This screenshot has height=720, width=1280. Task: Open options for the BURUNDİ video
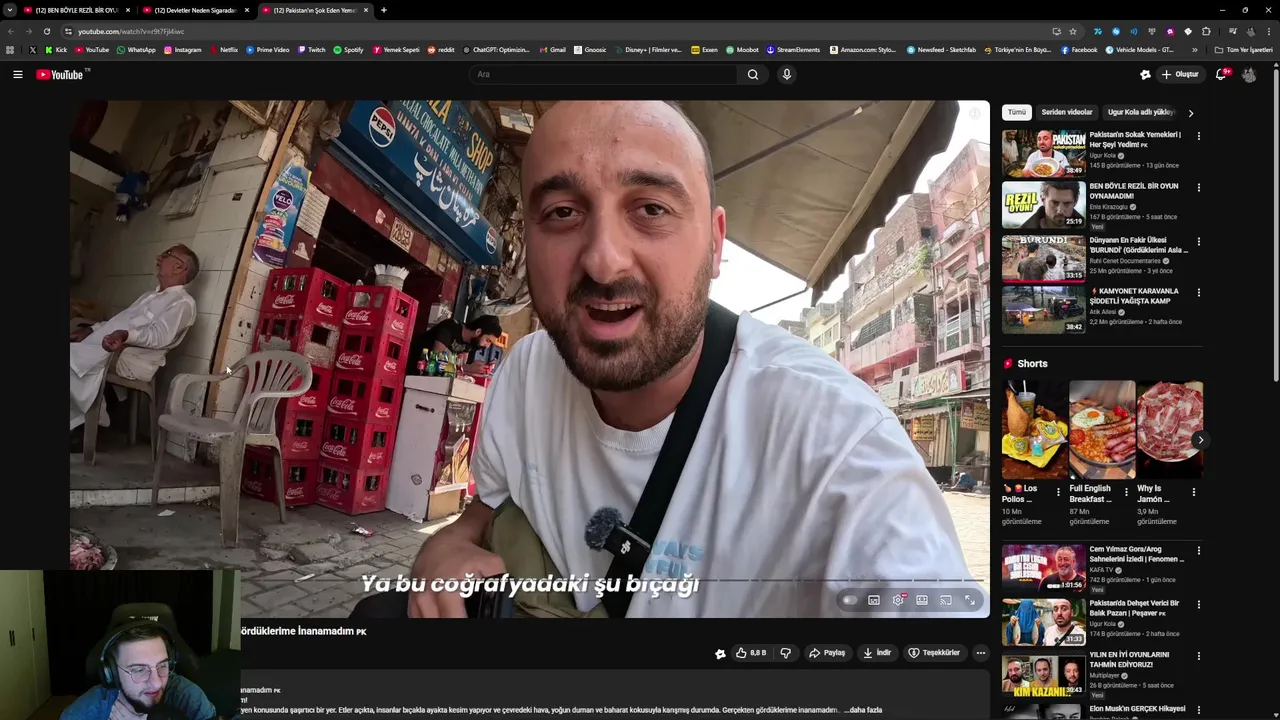(x=1198, y=242)
